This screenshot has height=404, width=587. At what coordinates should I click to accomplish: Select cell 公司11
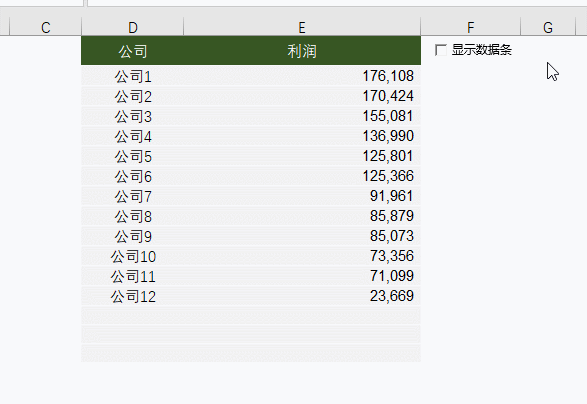133,276
